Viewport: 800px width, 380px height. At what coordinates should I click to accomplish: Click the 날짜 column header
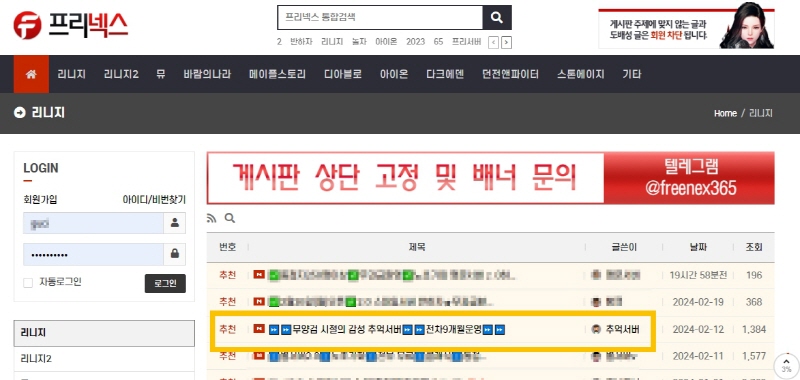(x=697, y=247)
